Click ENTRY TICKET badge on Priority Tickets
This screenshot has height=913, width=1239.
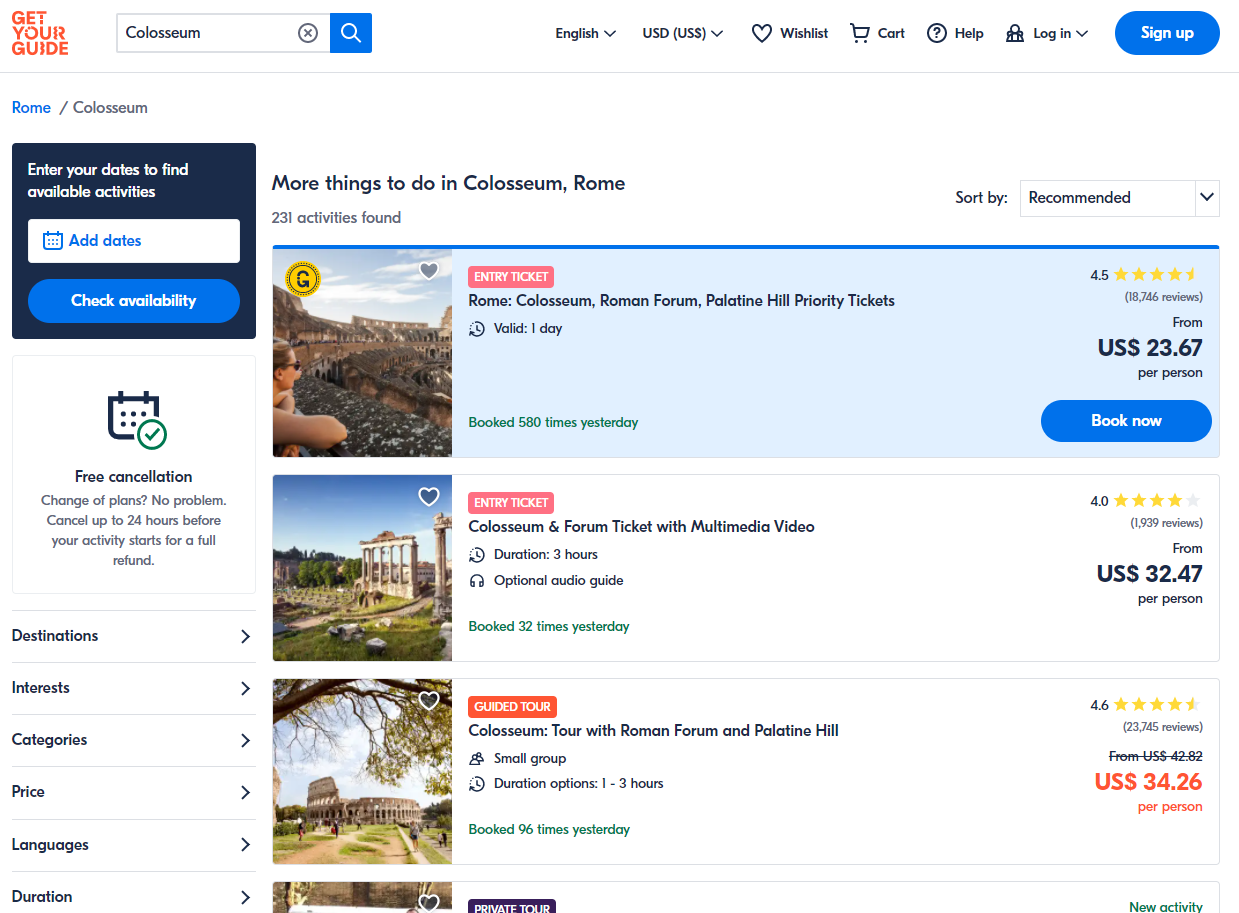[511, 277]
